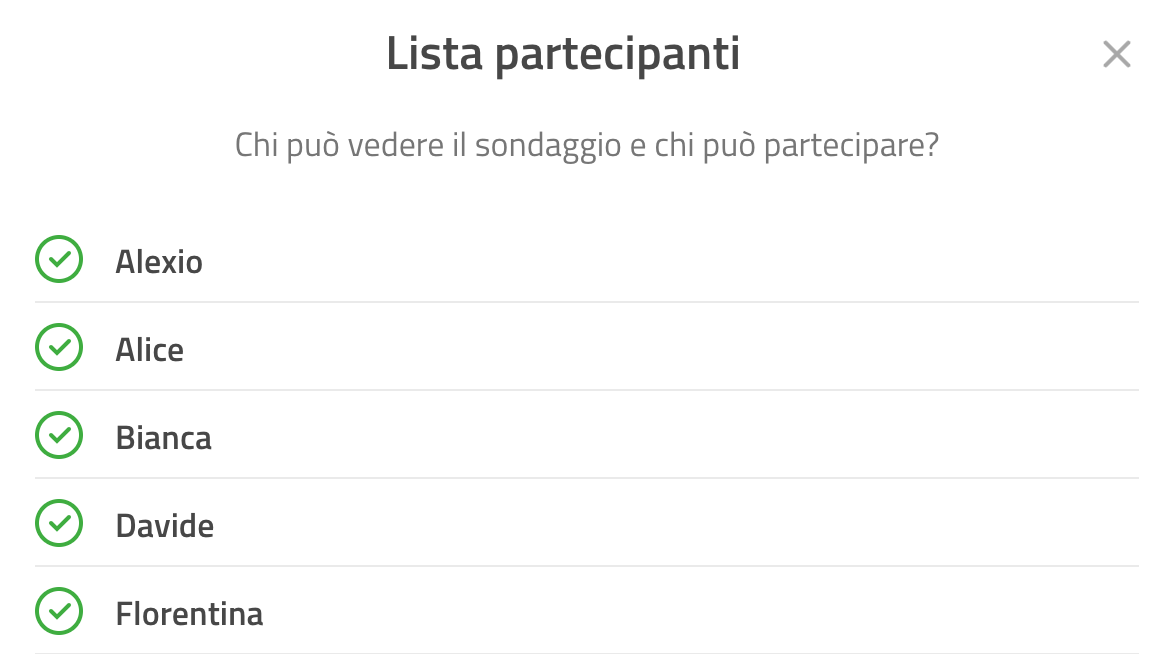This screenshot has width=1160, height=654.
Task: Click the check circle icon beside Florentina
Action: pos(58,611)
